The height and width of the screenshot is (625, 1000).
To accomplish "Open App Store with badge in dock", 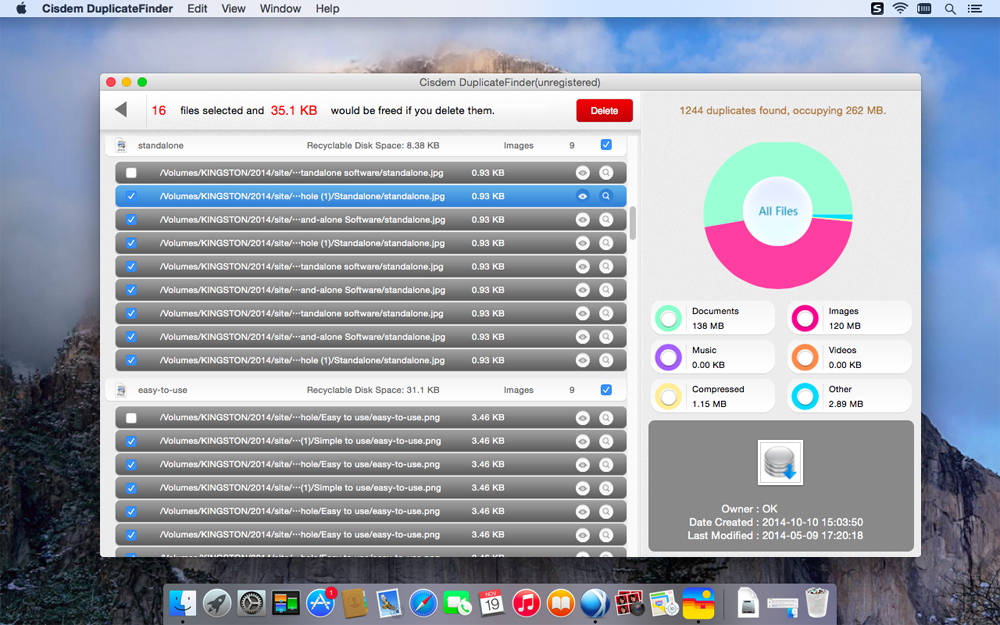I will click(320, 602).
